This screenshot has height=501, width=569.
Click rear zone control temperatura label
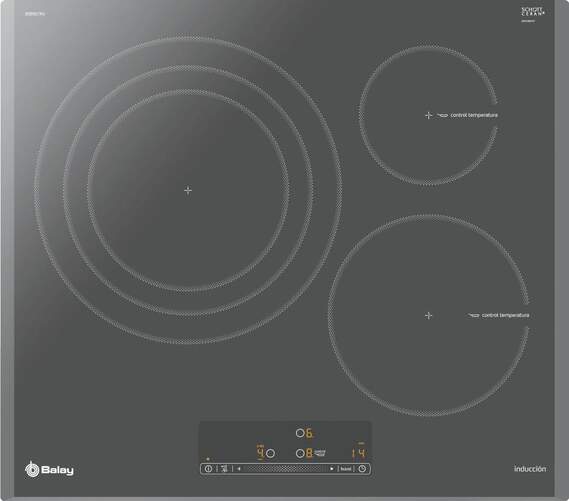click(x=474, y=115)
